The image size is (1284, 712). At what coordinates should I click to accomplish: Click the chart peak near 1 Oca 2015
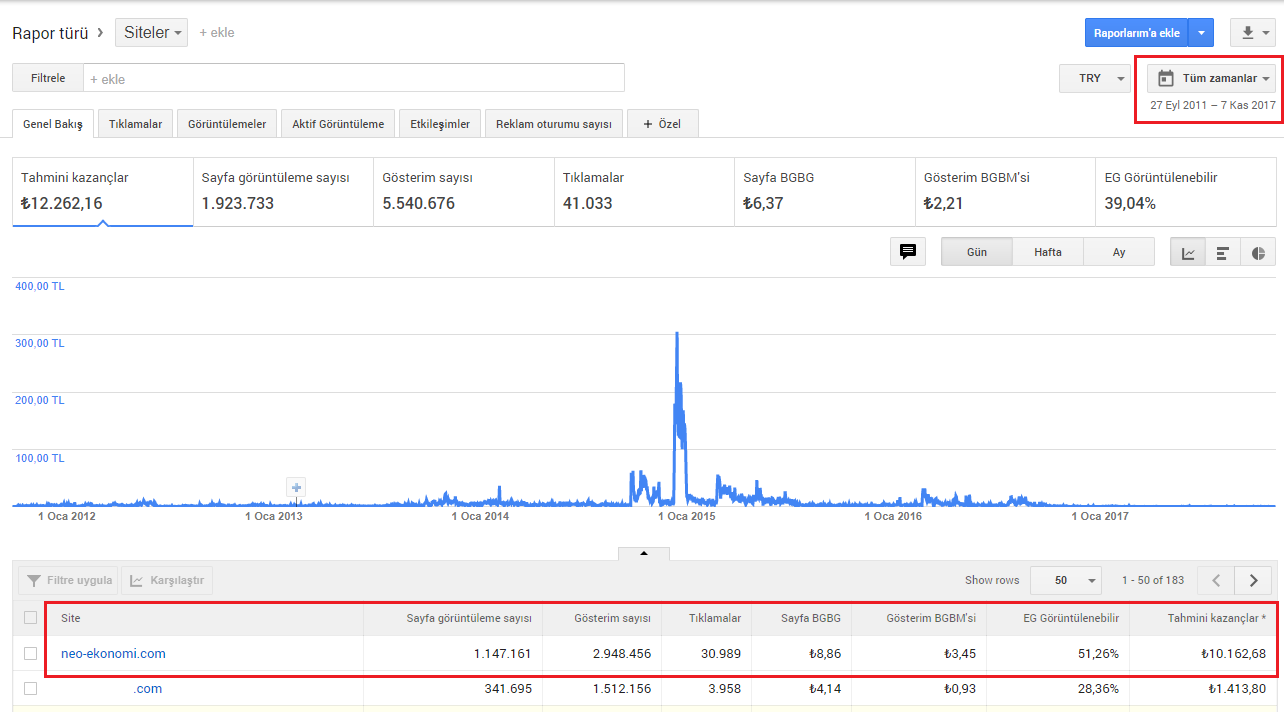pos(677,335)
